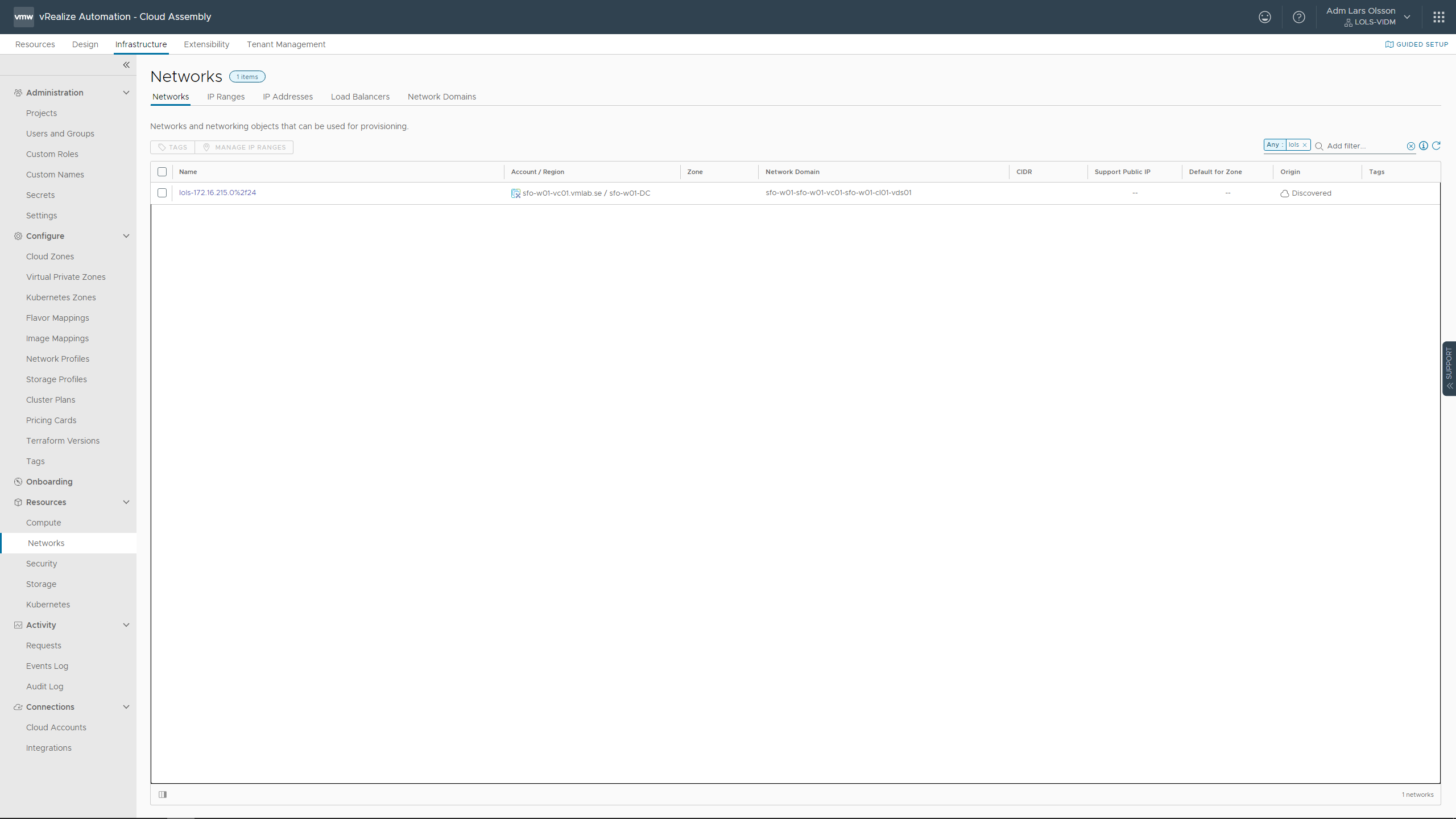
Task: Clear all filters with the X circle icon
Action: [x=1411, y=146]
